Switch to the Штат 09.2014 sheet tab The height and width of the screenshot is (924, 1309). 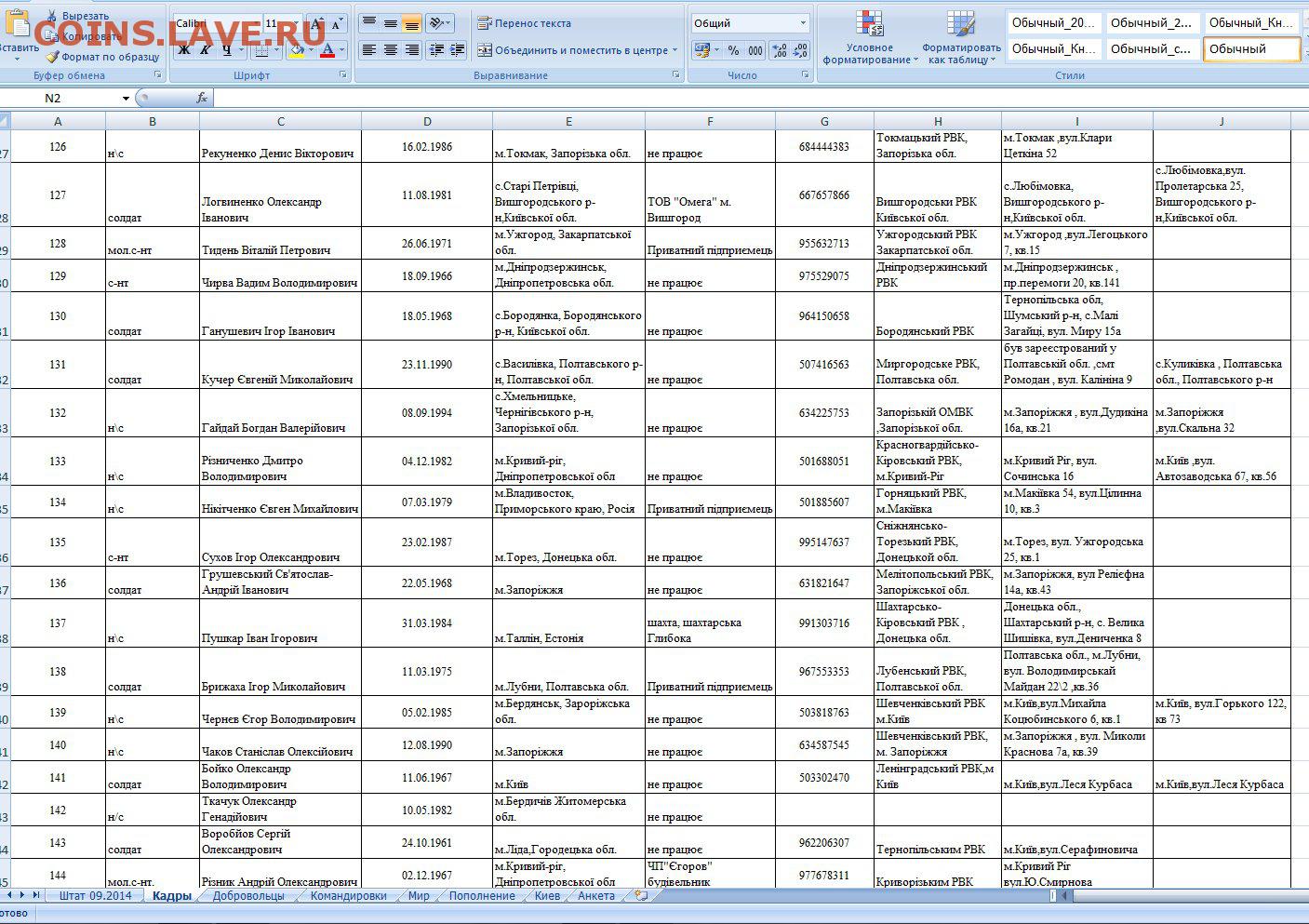pyautogui.click(x=95, y=896)
